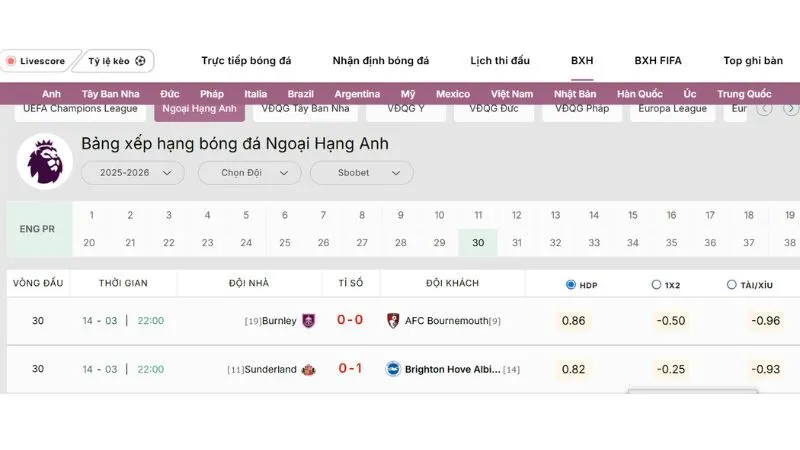Open the BXH menu item

(x=582, y=61)
